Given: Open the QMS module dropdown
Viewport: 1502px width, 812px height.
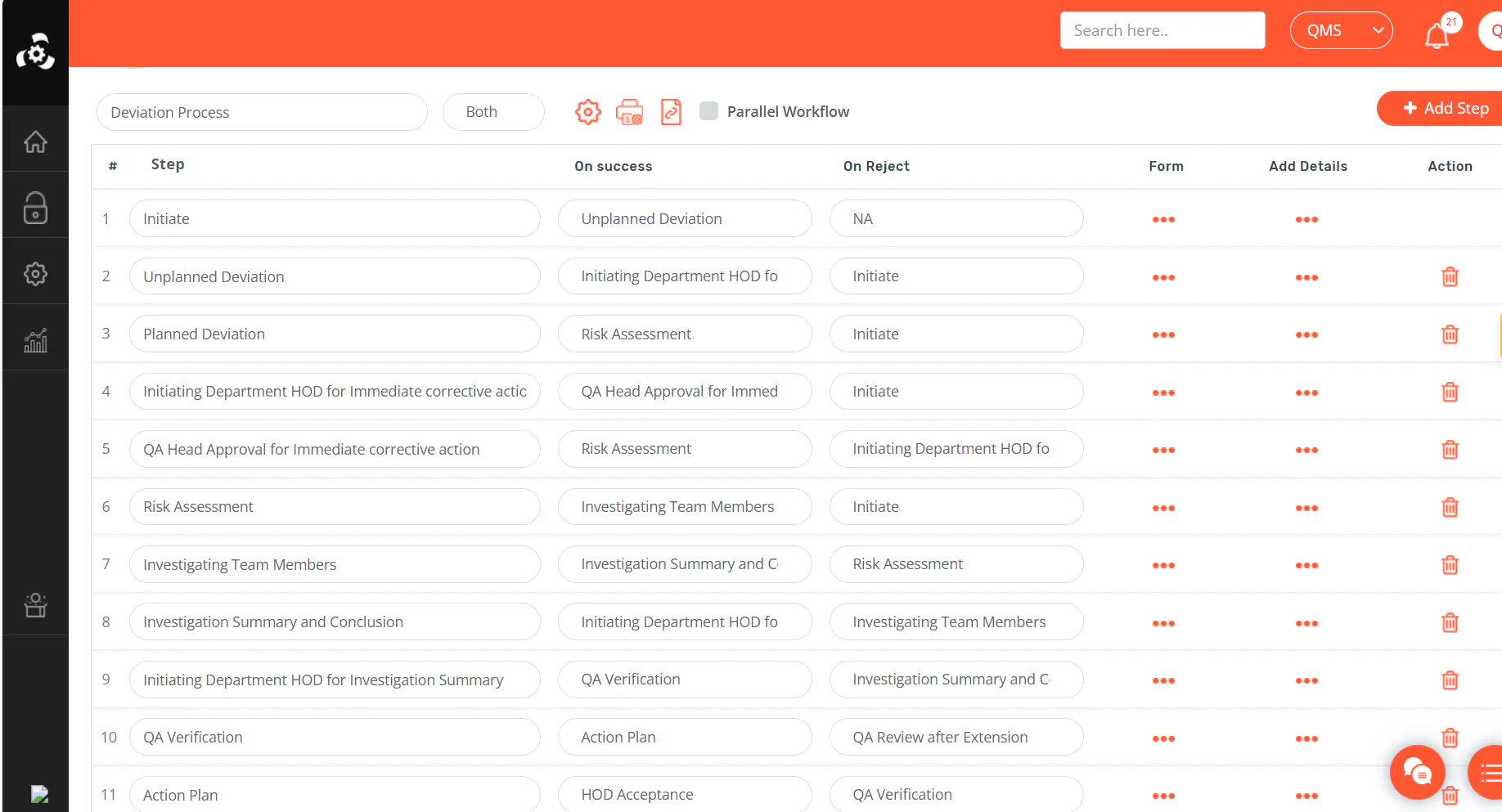Looking at the screenshot, I should pos(1341,30).
